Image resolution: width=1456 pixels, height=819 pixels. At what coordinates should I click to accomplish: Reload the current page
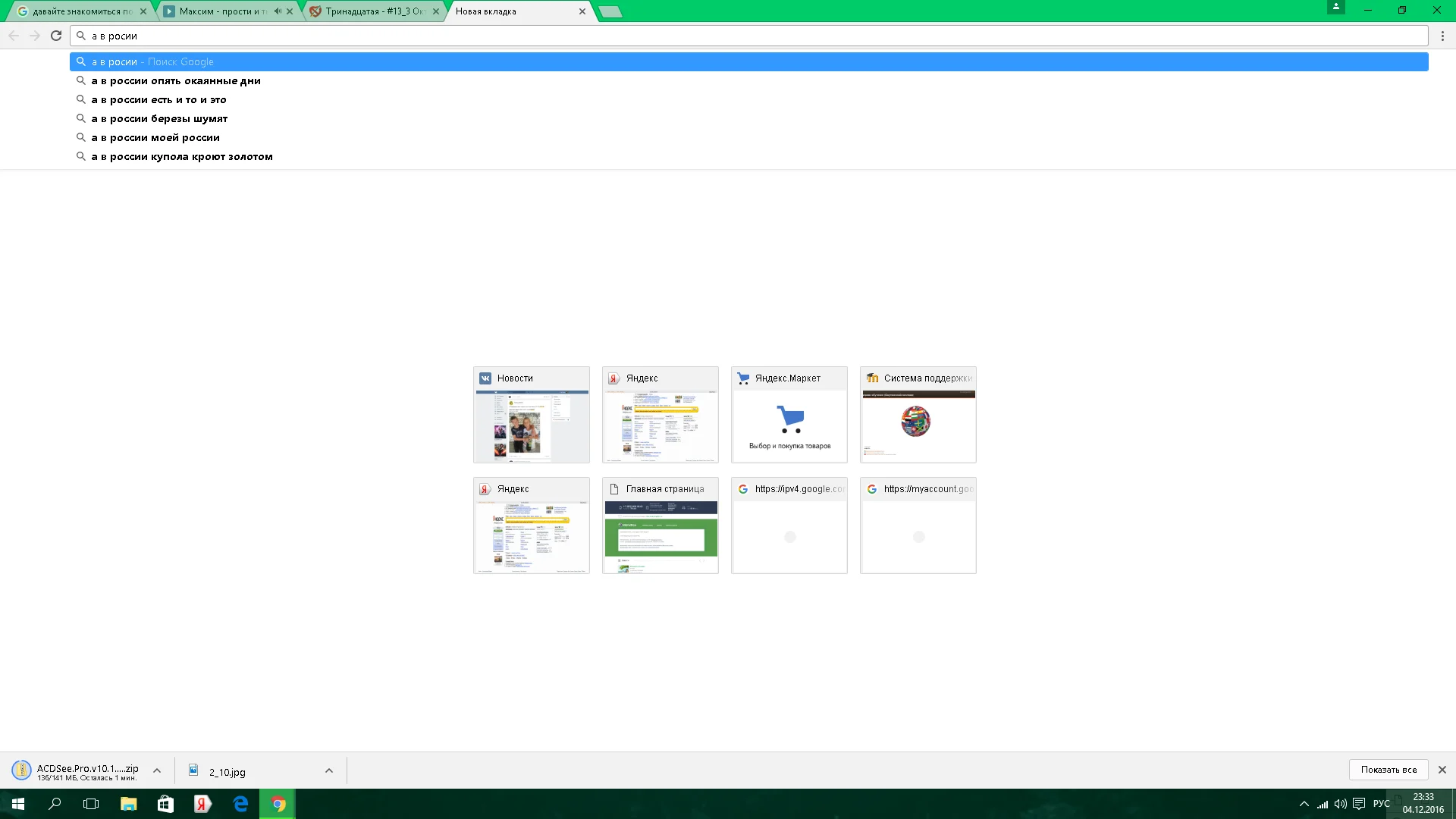coord(56,36)
